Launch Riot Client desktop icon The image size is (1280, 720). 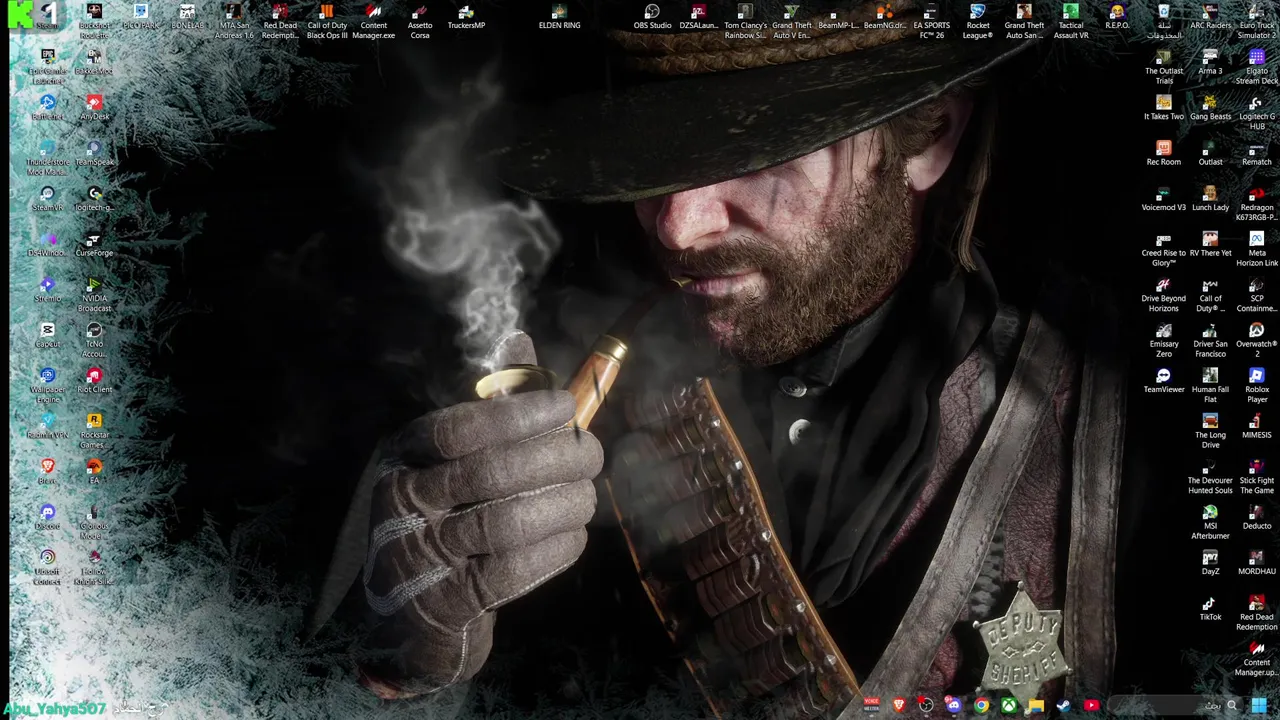click(94, 381)
